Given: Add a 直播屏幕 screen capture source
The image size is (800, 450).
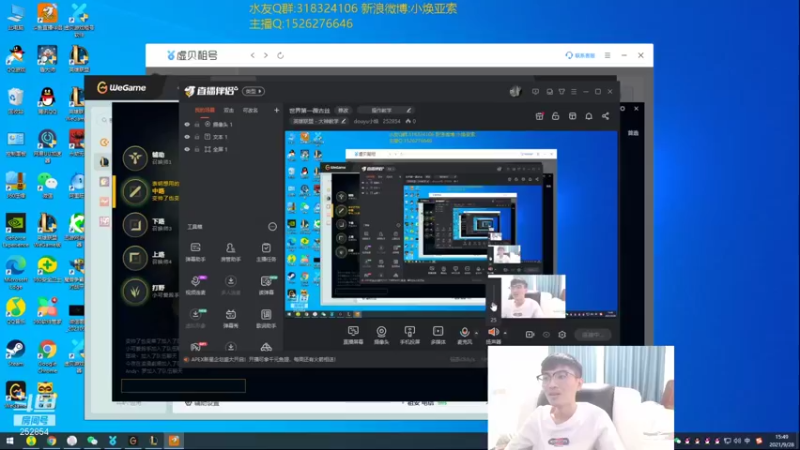Looking at the screenshot, I should click(x=353, y=335).
